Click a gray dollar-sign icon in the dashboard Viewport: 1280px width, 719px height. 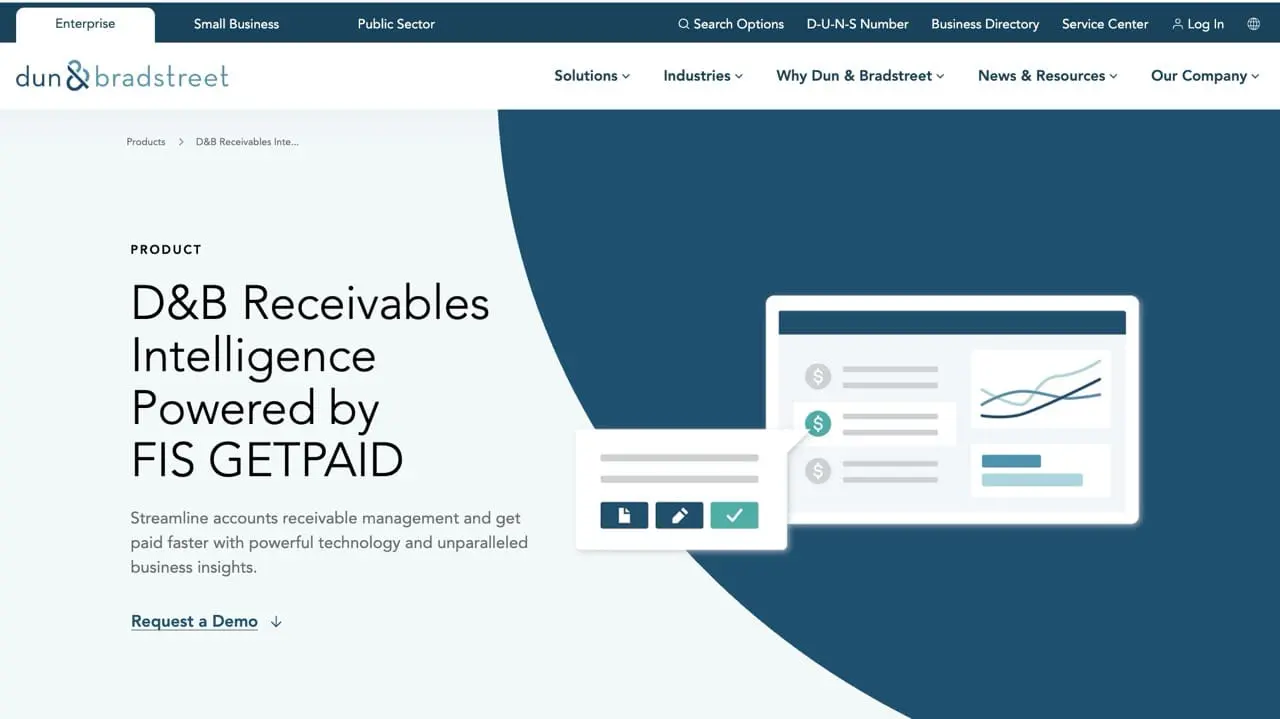pos(817,377)
